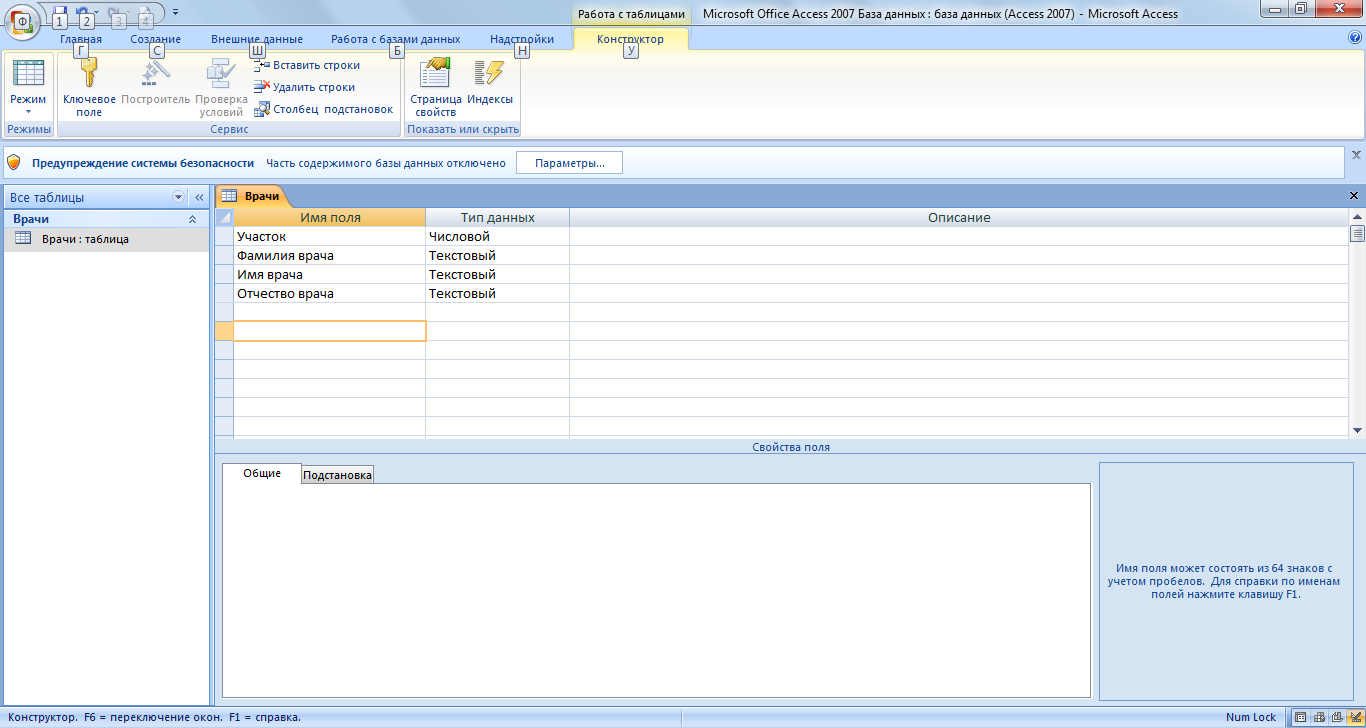Open the Создание ribbon tab

point(155,39)
